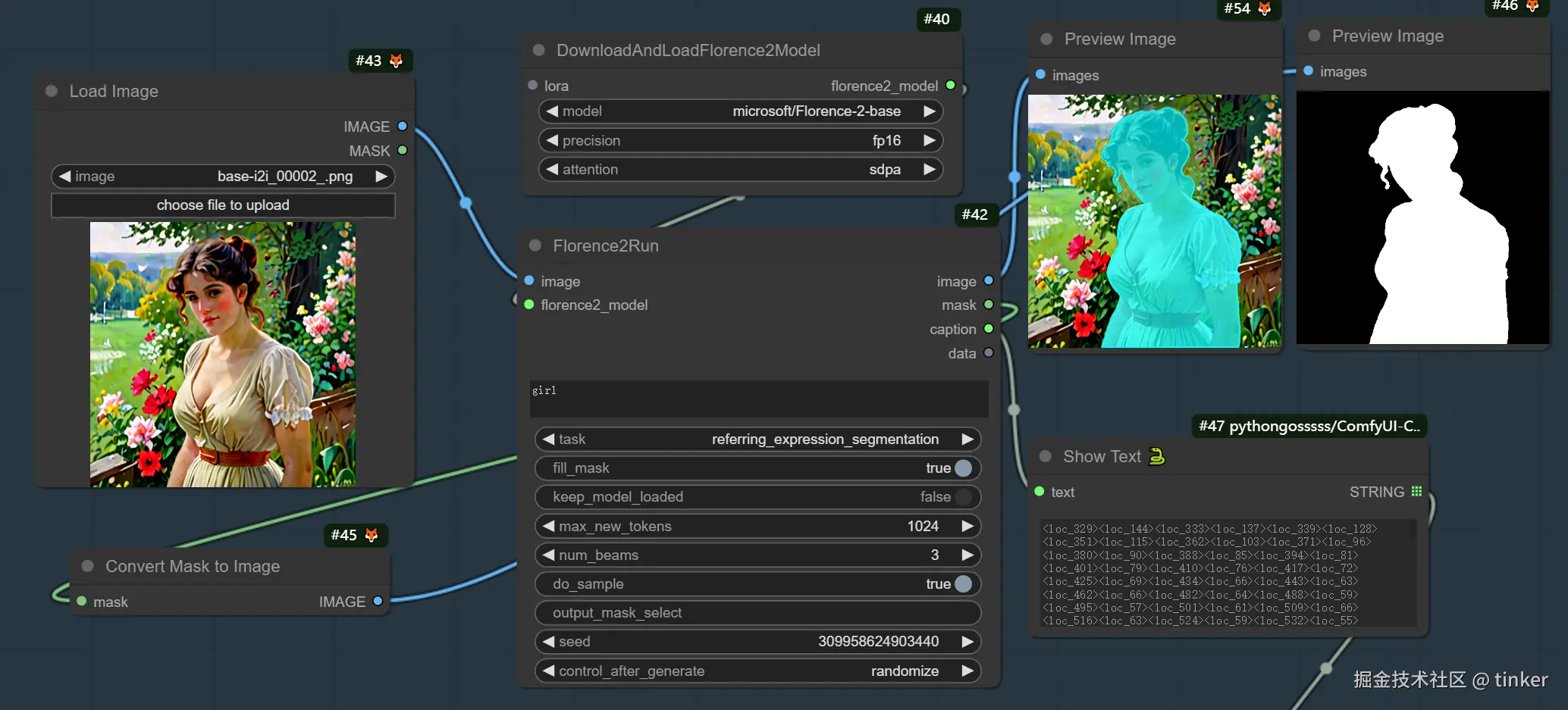1568x710 pixels.
Task: Toggle the do_sample switch
Action: tap(964, 584)
